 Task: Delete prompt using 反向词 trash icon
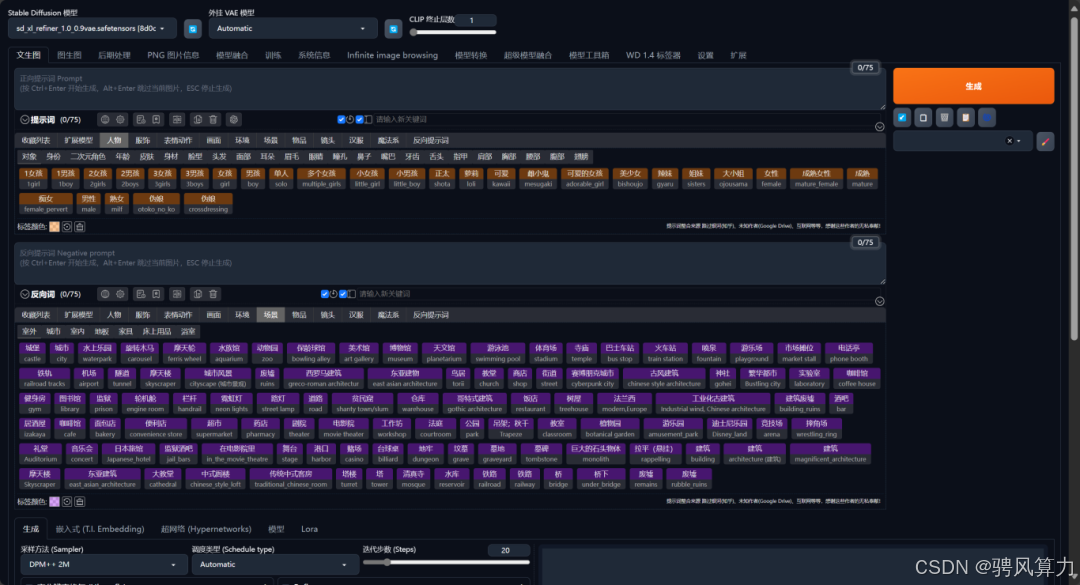[x=214, y=294]
